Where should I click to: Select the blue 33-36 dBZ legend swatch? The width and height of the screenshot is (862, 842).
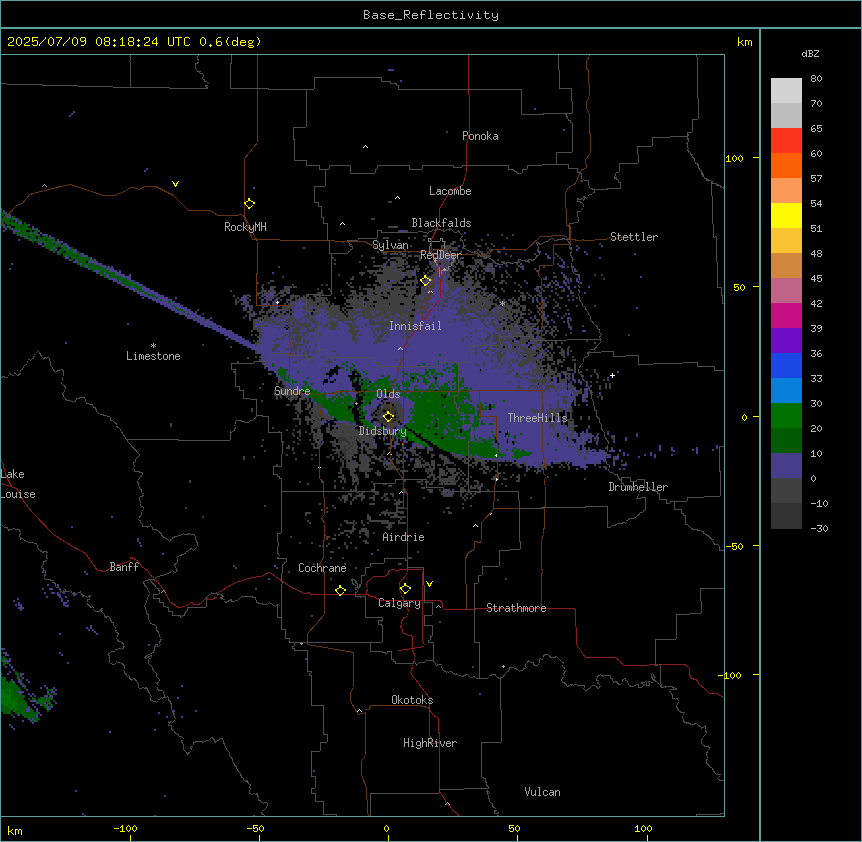click(786, 365)
